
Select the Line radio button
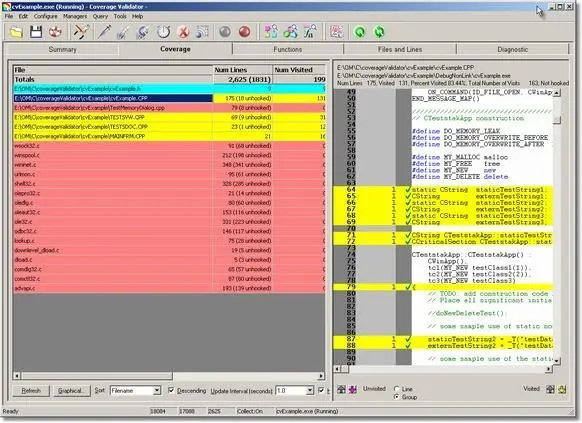(x=397, y=389)
